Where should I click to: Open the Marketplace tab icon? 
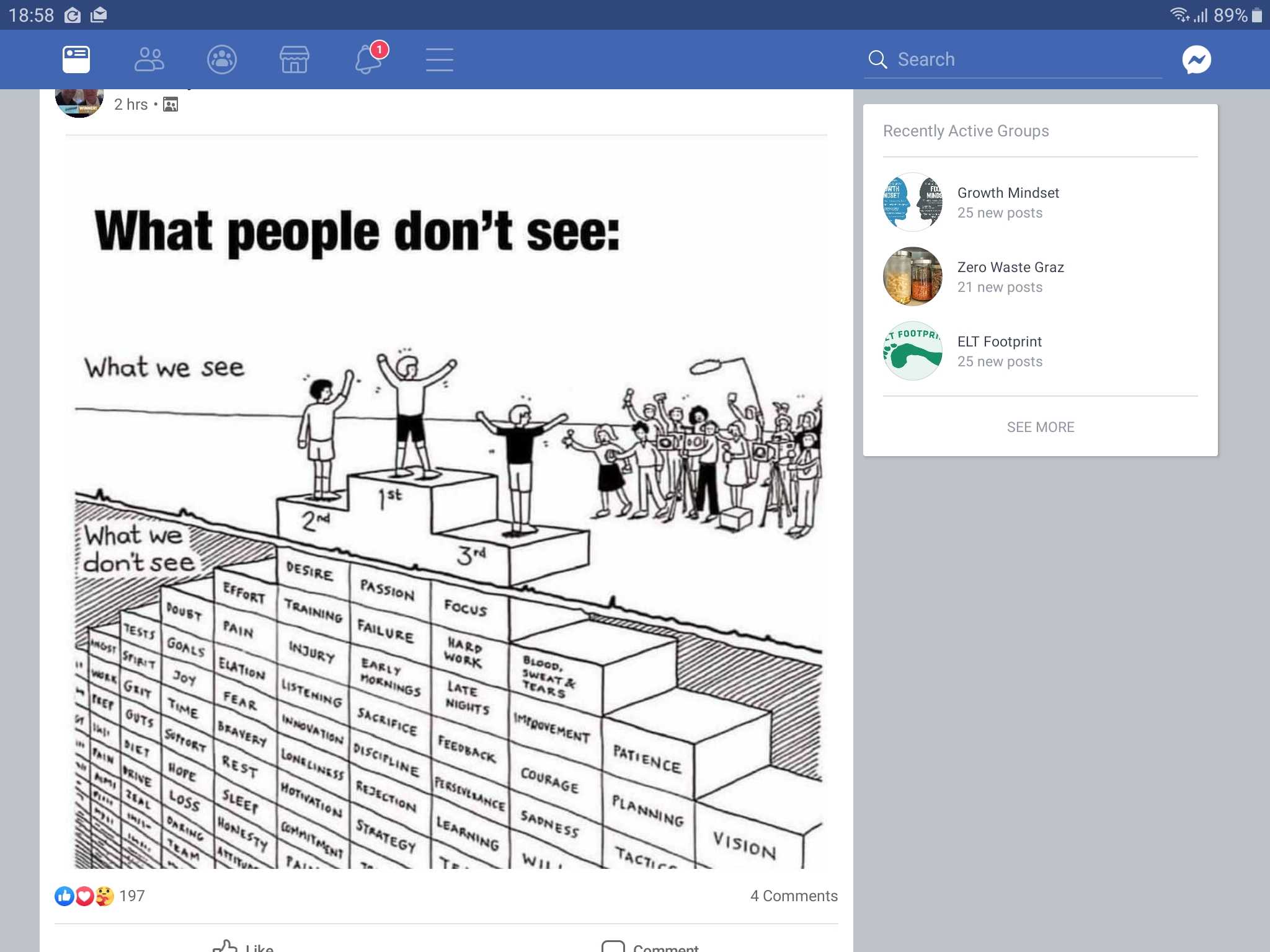pyautogui.click(x=295, y=59)
